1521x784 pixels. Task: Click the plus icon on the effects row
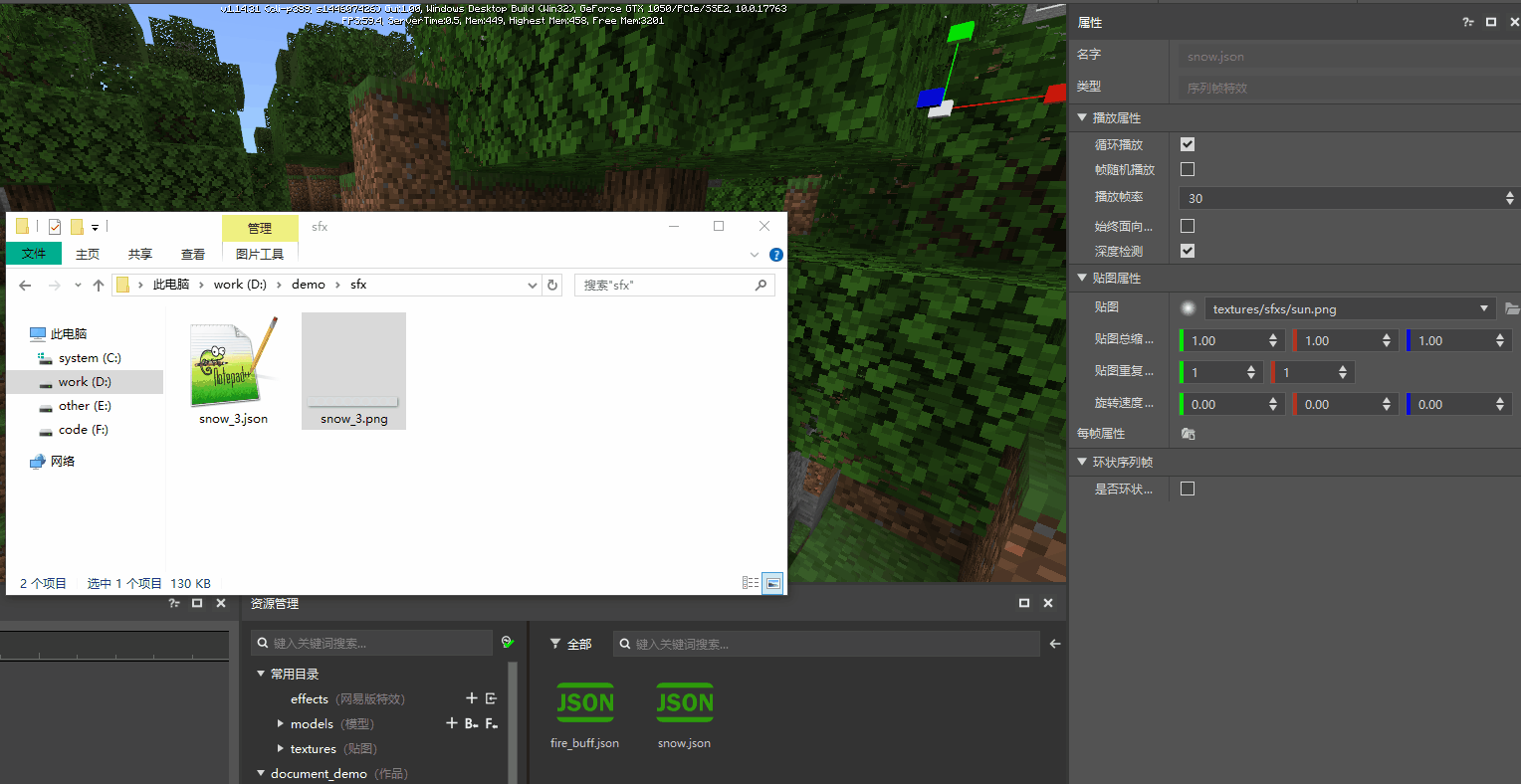pos(472,698)
